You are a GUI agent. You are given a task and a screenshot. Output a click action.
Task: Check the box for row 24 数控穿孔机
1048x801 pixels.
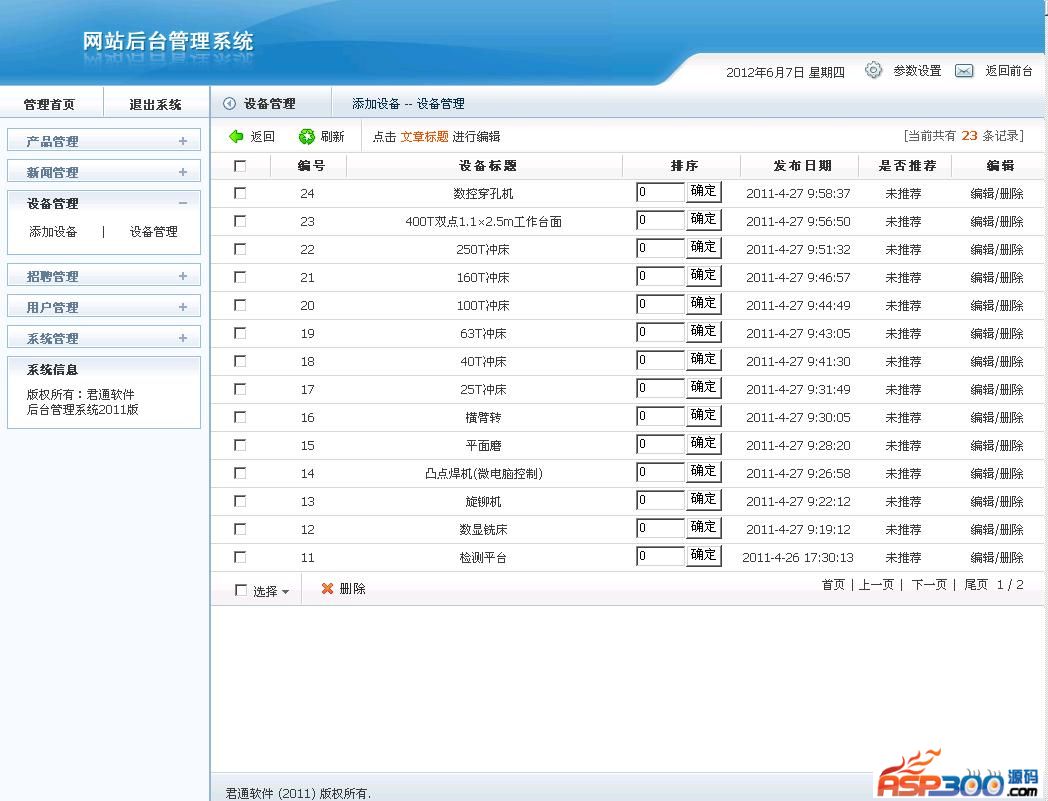click(x=240, y=193)
